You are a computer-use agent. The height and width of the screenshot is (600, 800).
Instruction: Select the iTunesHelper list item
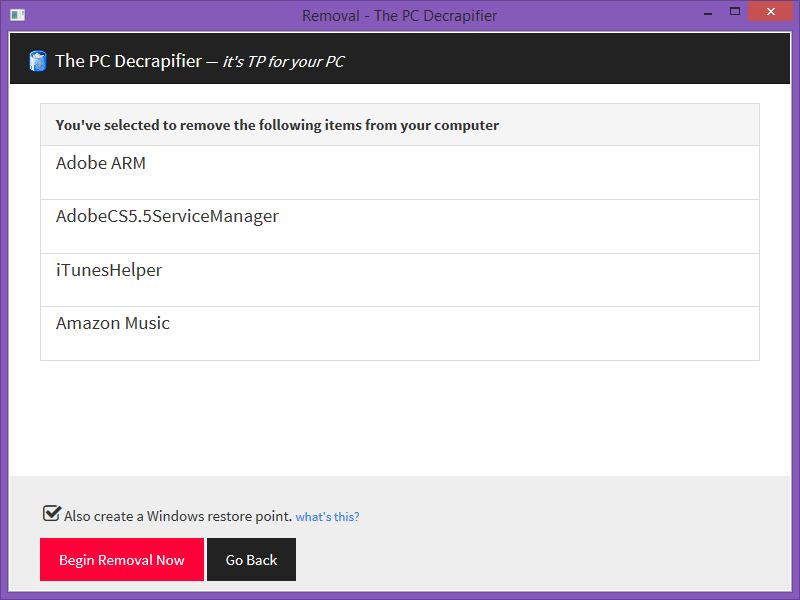(400, 280)
